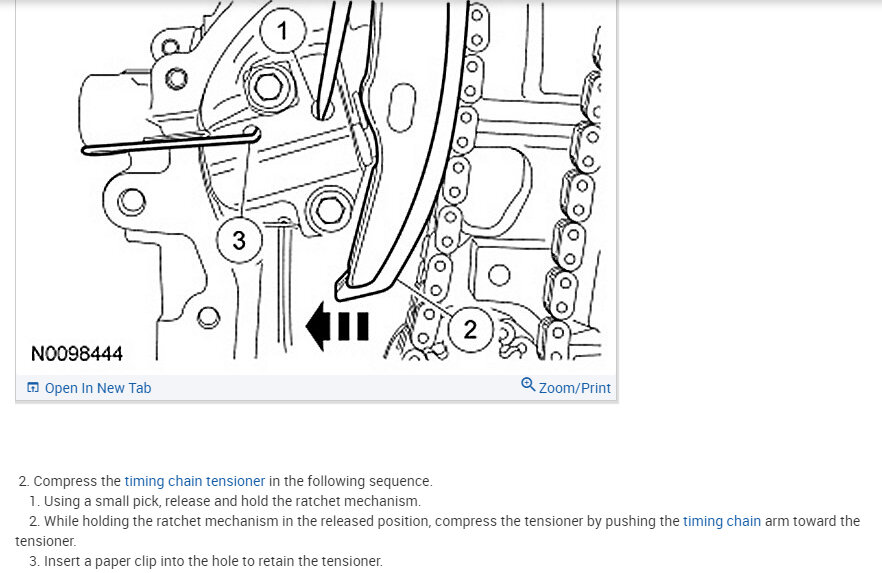Follow the timing chain tensioner link
The width and height of the screenshot is (882, 573).
click(x=195, y=481)
